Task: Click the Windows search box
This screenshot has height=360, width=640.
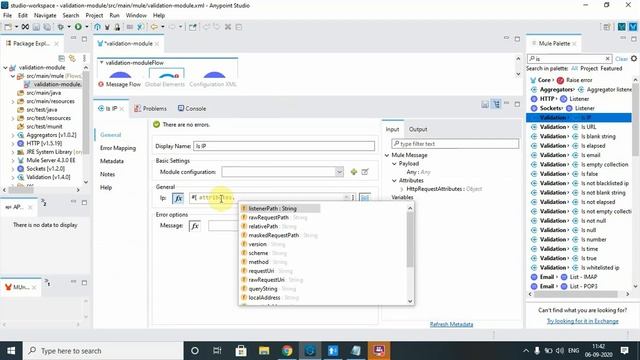Action: pyautogui.click(x=102, y=351)
